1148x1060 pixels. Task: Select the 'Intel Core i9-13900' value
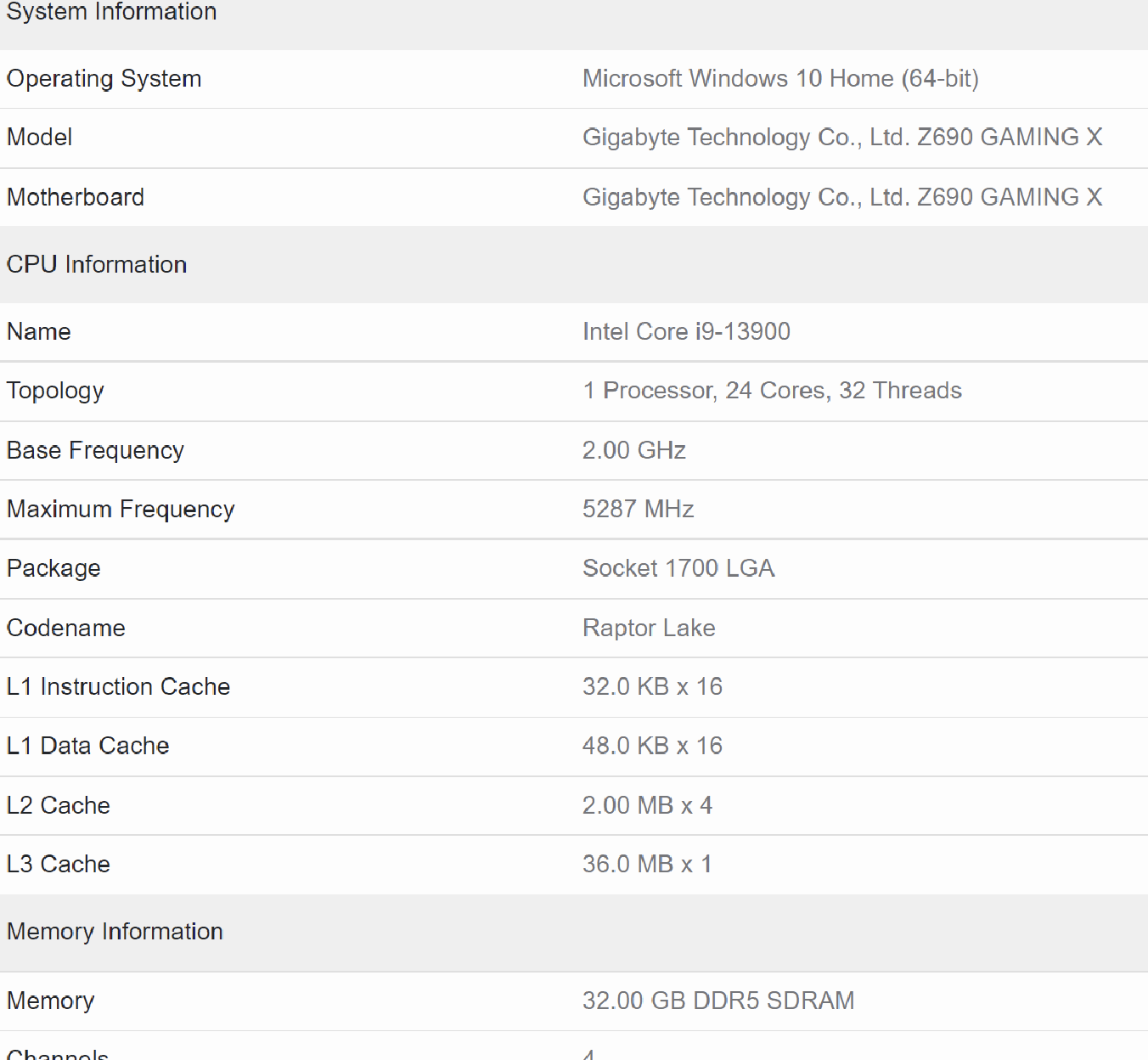(686, 331)
